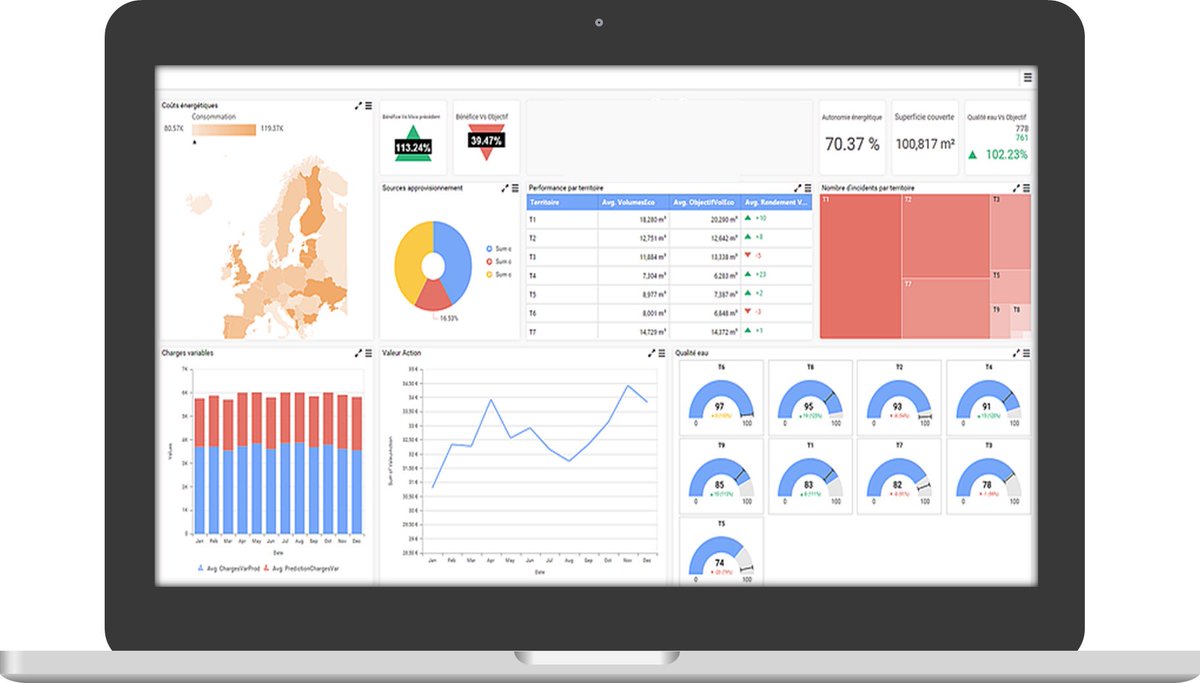Open the Sources approvisionnement panel menu

pos(515,187)
